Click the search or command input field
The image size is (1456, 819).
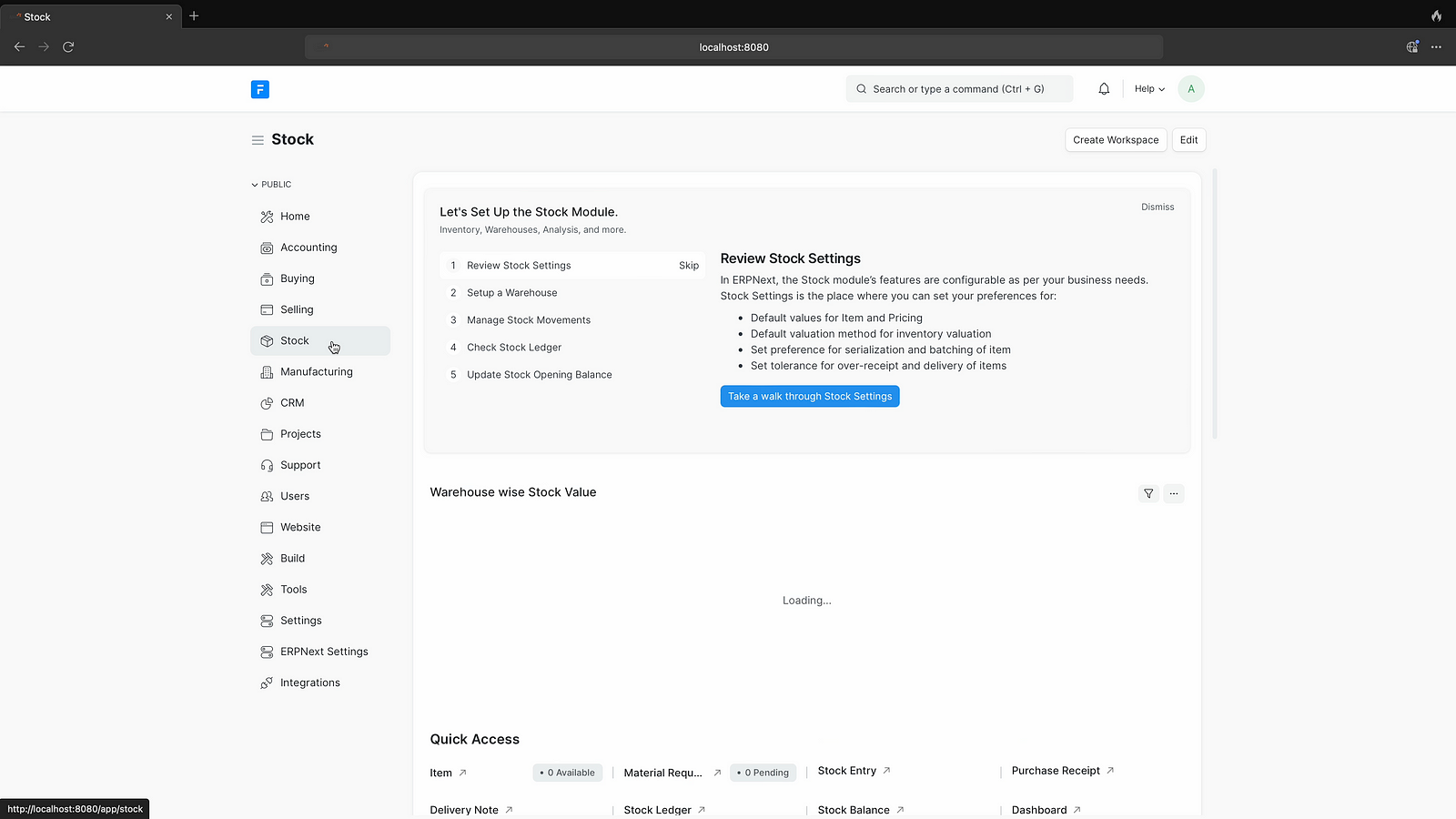[x=958, y=89]
